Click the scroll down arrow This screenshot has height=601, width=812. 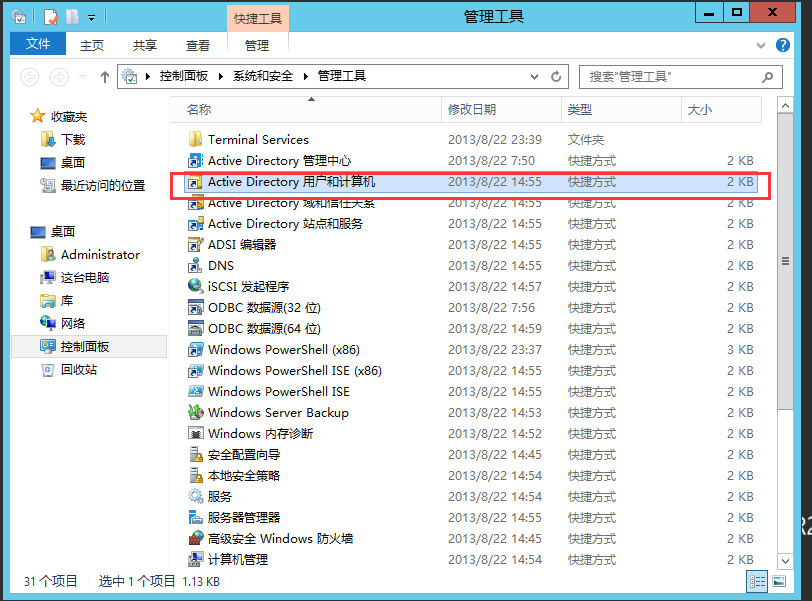pyautogui.click(x=785, y=561)
